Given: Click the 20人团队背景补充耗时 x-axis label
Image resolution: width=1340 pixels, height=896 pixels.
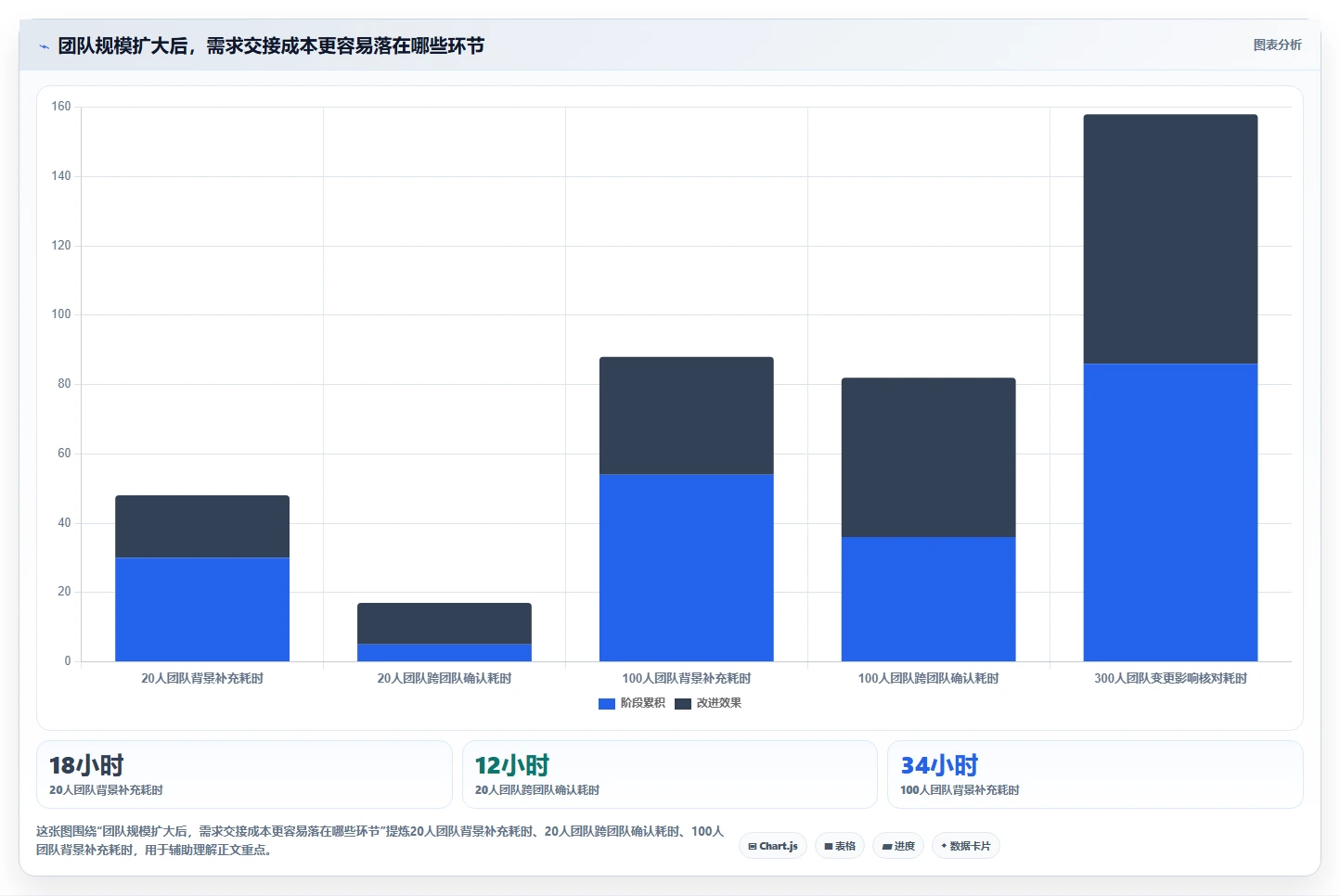Looking at the screenshot, I should point(202,679).
